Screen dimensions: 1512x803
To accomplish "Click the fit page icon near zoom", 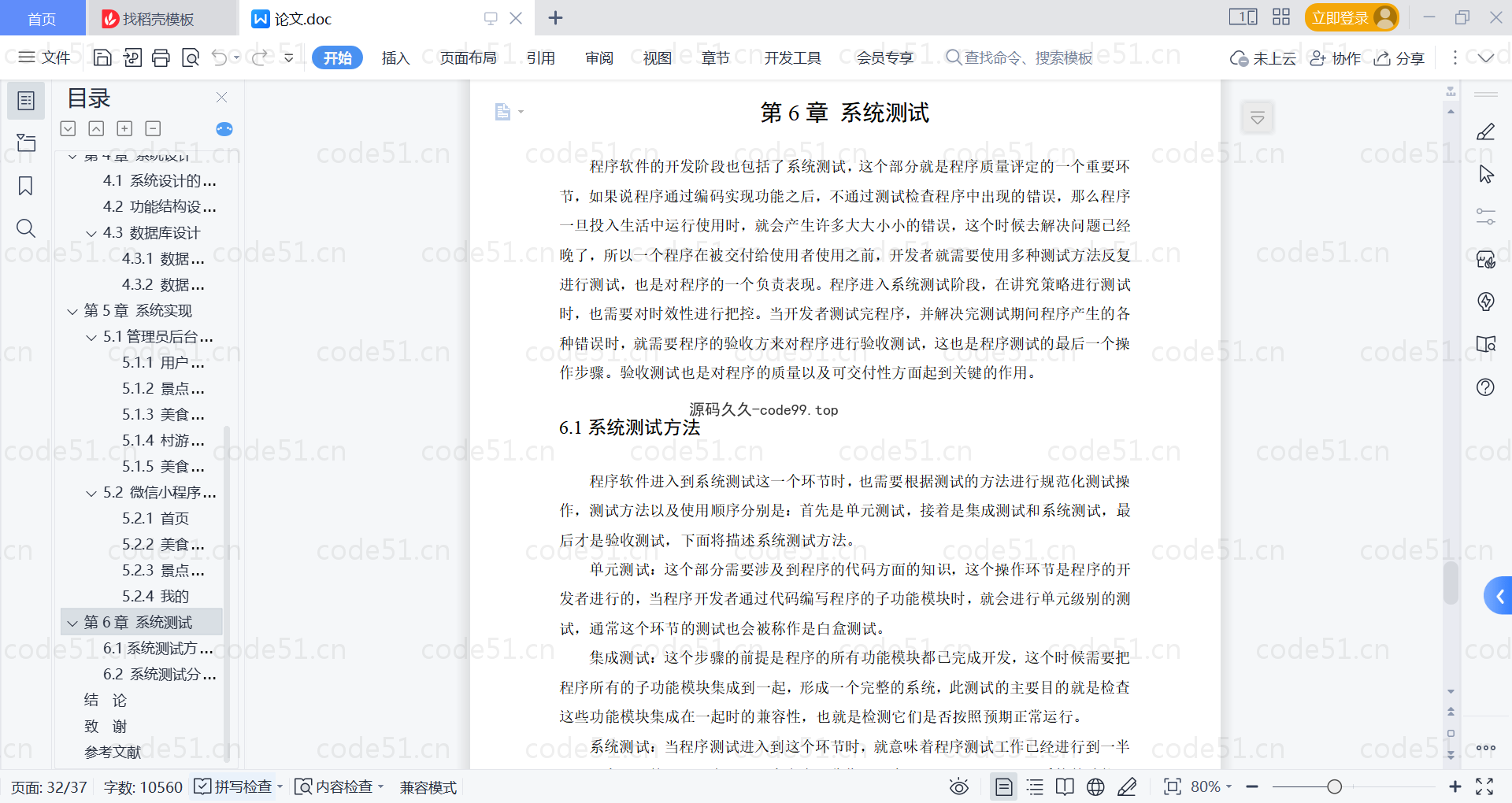I will tap(1173, 786).
